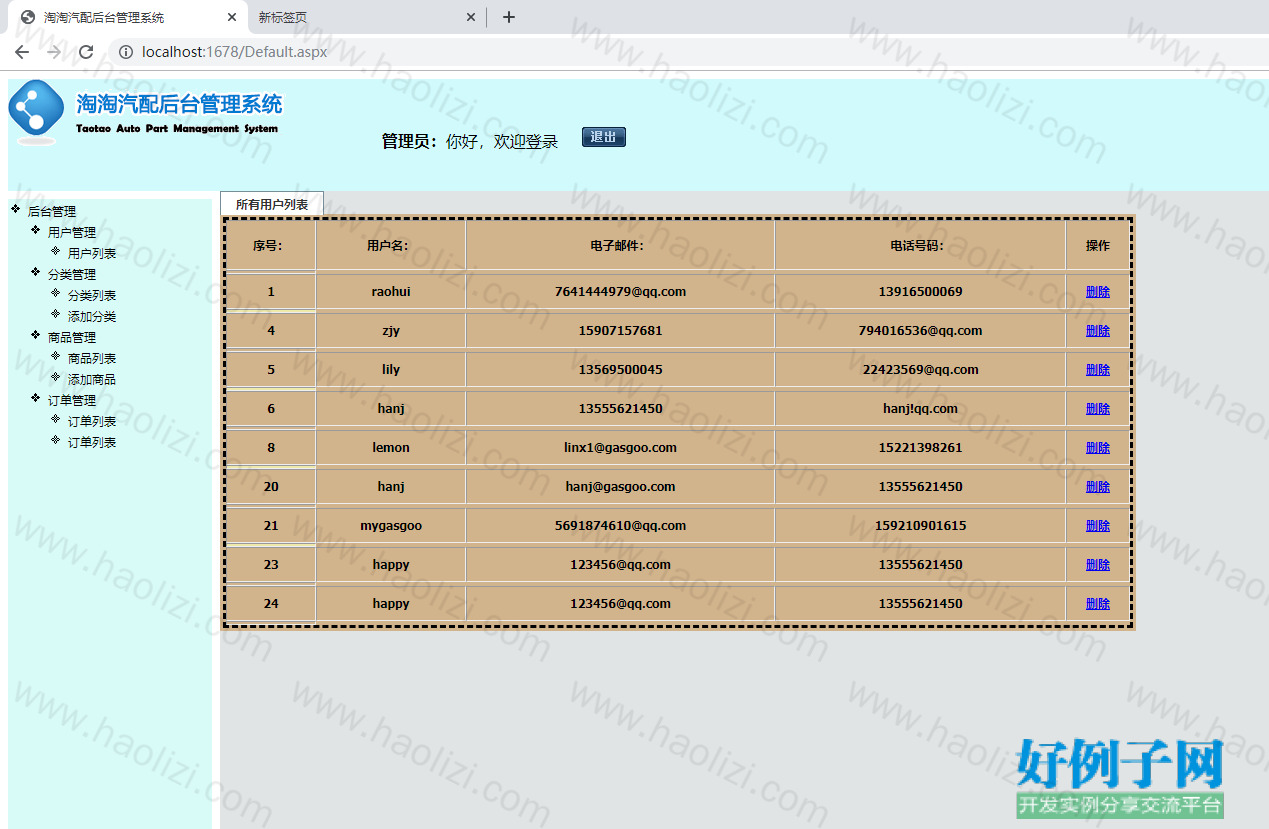Click the username cell mygasgoo
The height and width of the screenshot is (829, 1269).
point(391,526)
